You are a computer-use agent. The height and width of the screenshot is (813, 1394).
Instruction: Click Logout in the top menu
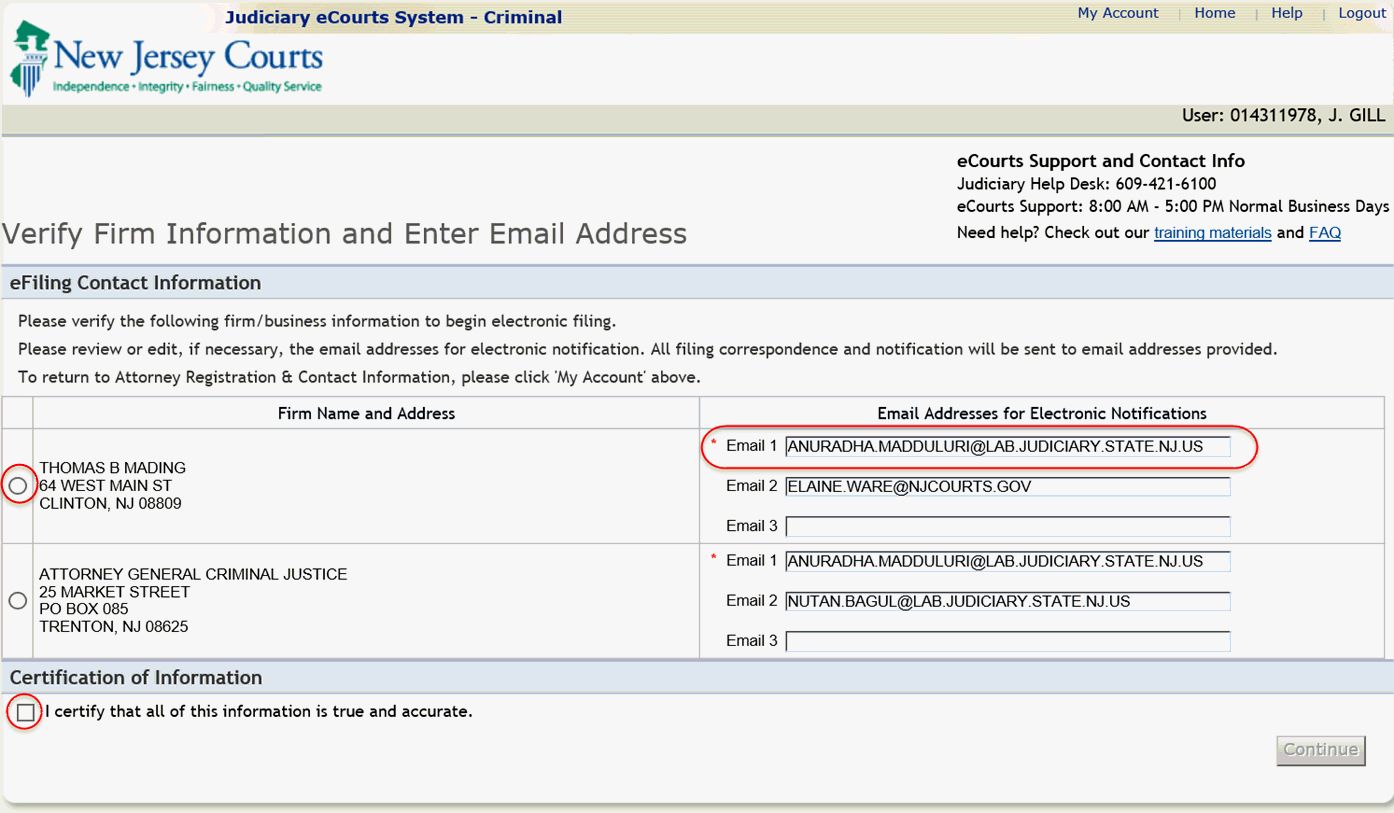[1361, 13]
